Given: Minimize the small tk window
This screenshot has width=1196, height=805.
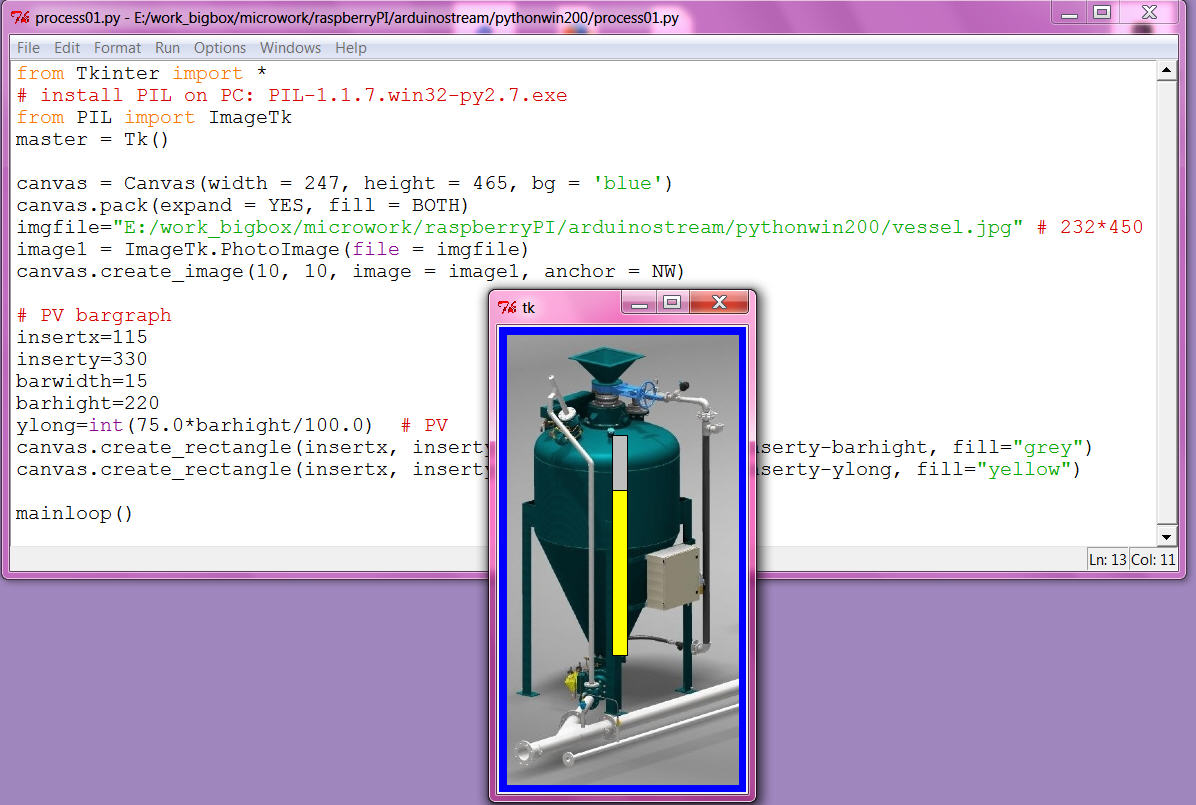Looking at the screenshot, I should pyautogui.click(x=640, y=303).
